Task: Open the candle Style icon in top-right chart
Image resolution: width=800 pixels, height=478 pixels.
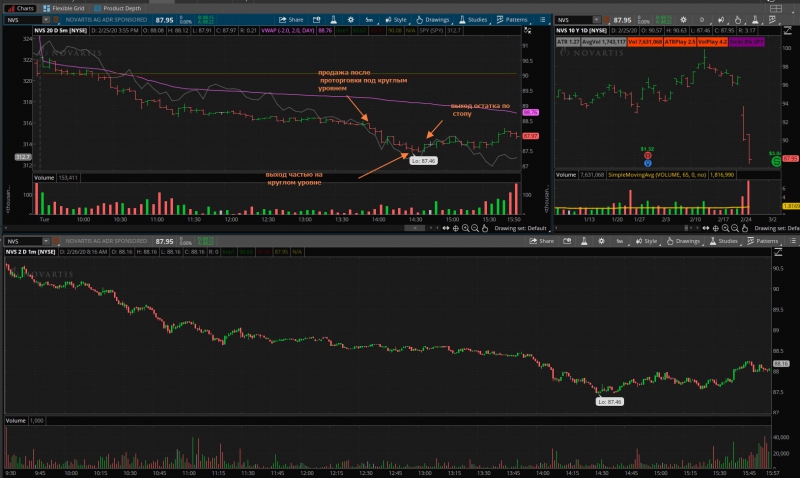Action: click(x=721, y=20)
